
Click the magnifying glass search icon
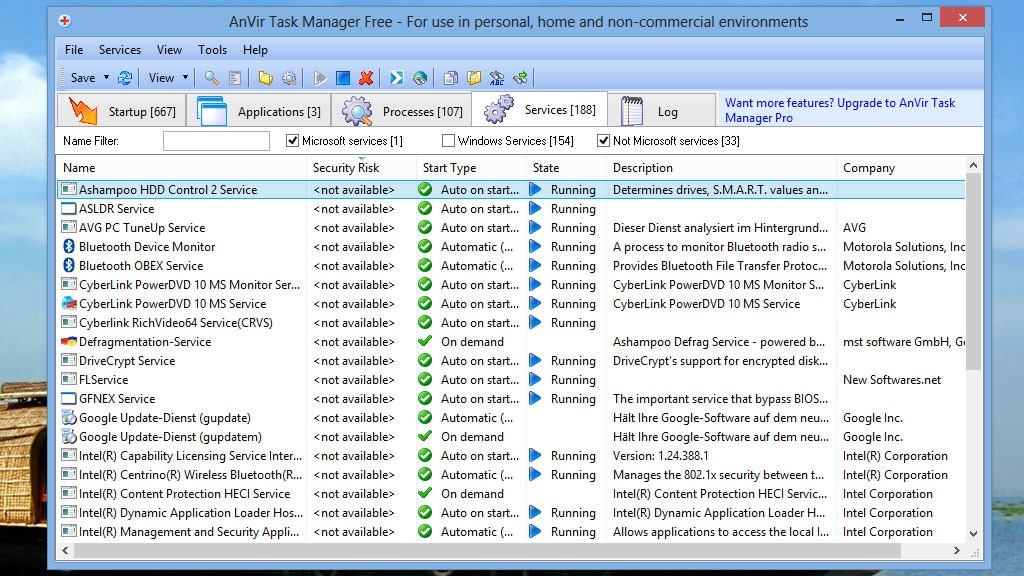pos(211,78)
